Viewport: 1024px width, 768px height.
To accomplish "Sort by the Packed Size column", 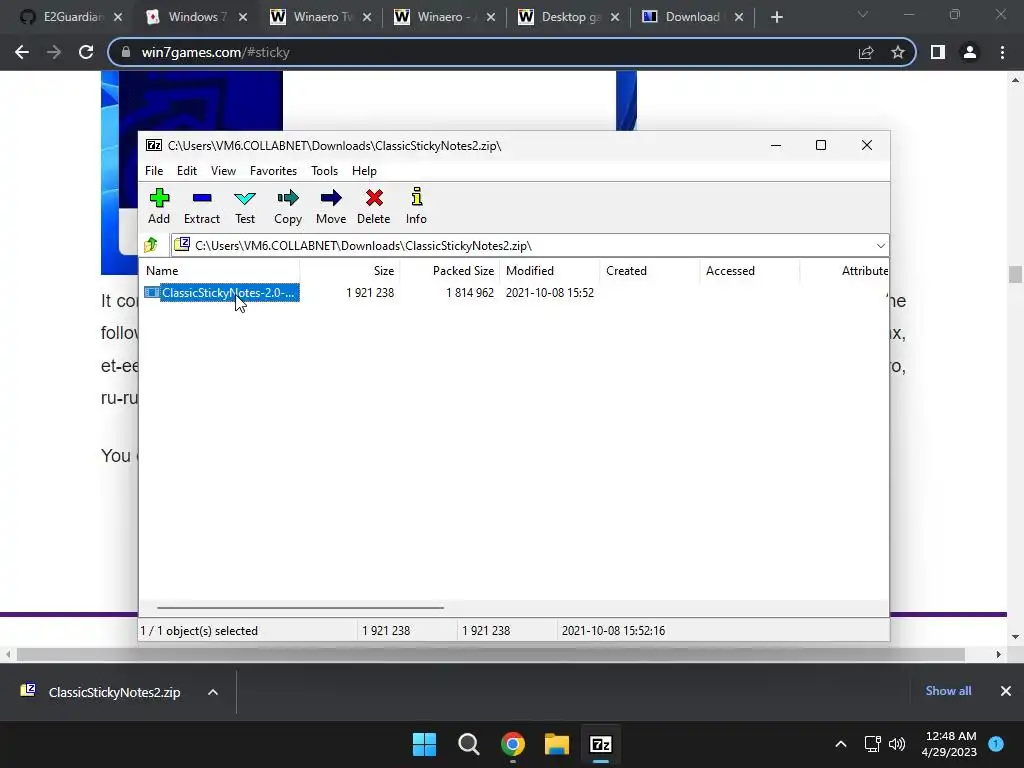I will click(450, 270).
